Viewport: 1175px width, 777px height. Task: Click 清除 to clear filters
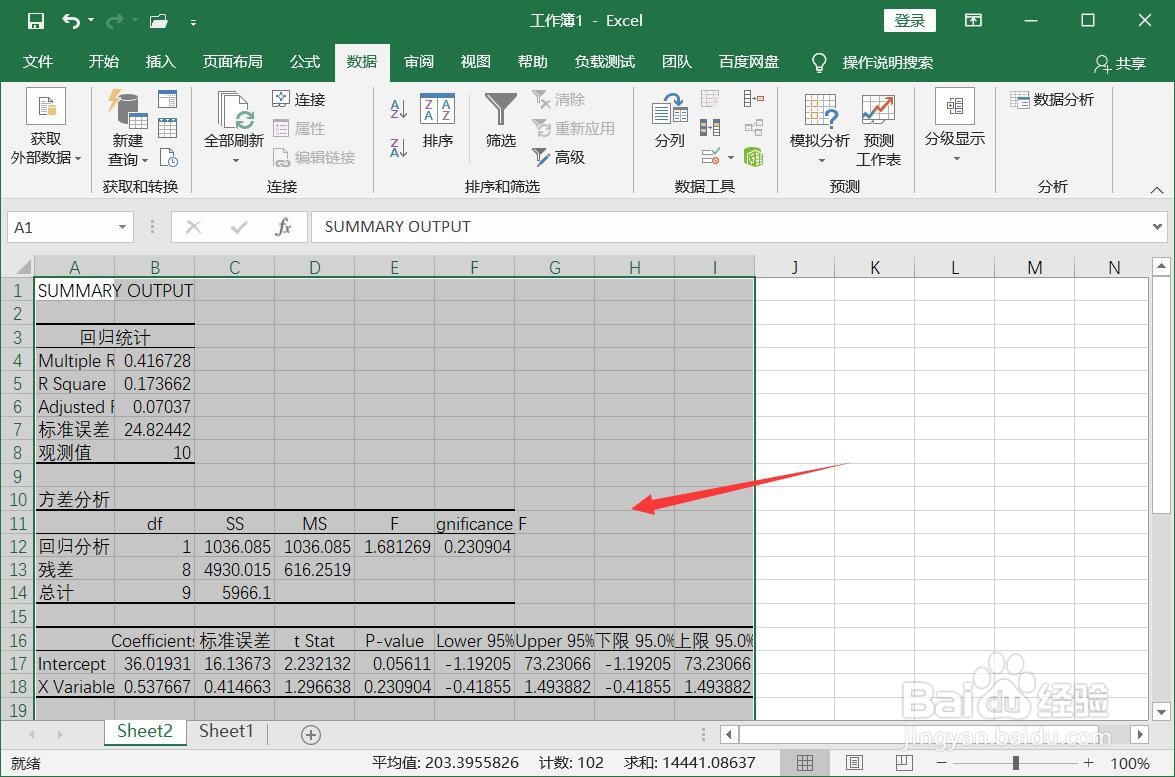point(560,99)
